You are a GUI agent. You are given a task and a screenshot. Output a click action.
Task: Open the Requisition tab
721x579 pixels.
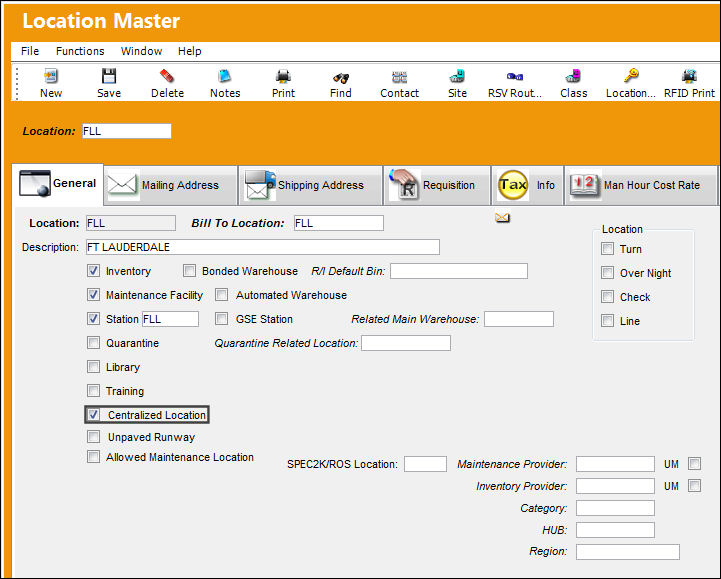coord(437,185)
